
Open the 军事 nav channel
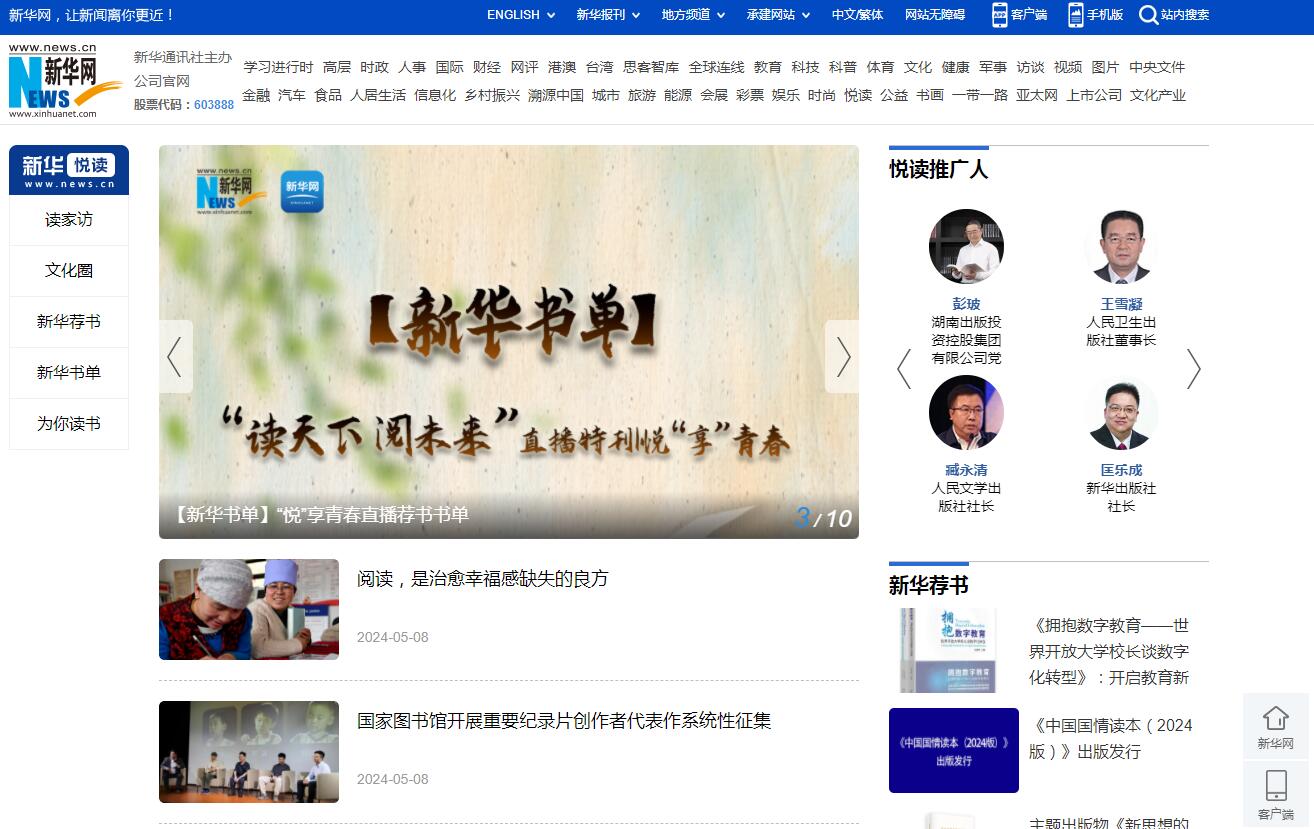point(993,67)
